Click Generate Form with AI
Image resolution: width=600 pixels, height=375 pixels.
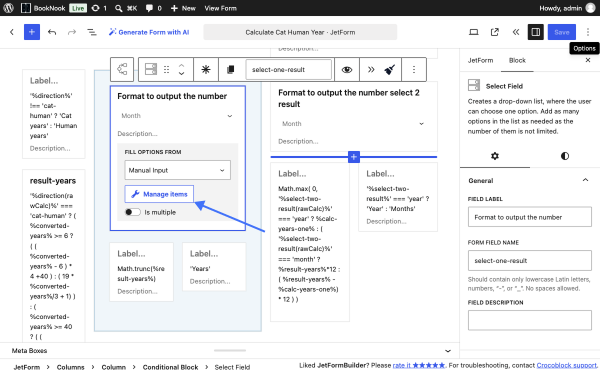[x=149, y=32]
